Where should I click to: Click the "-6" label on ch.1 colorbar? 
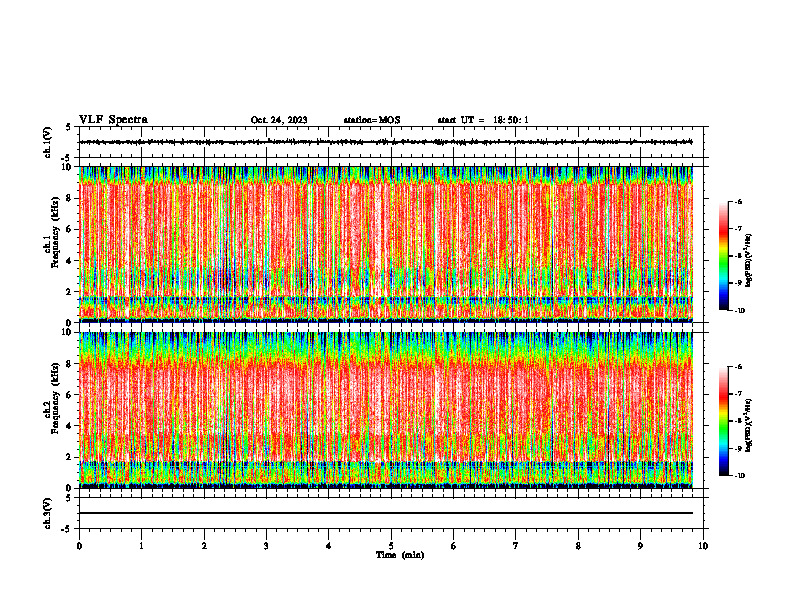click(x=738, y=202)
